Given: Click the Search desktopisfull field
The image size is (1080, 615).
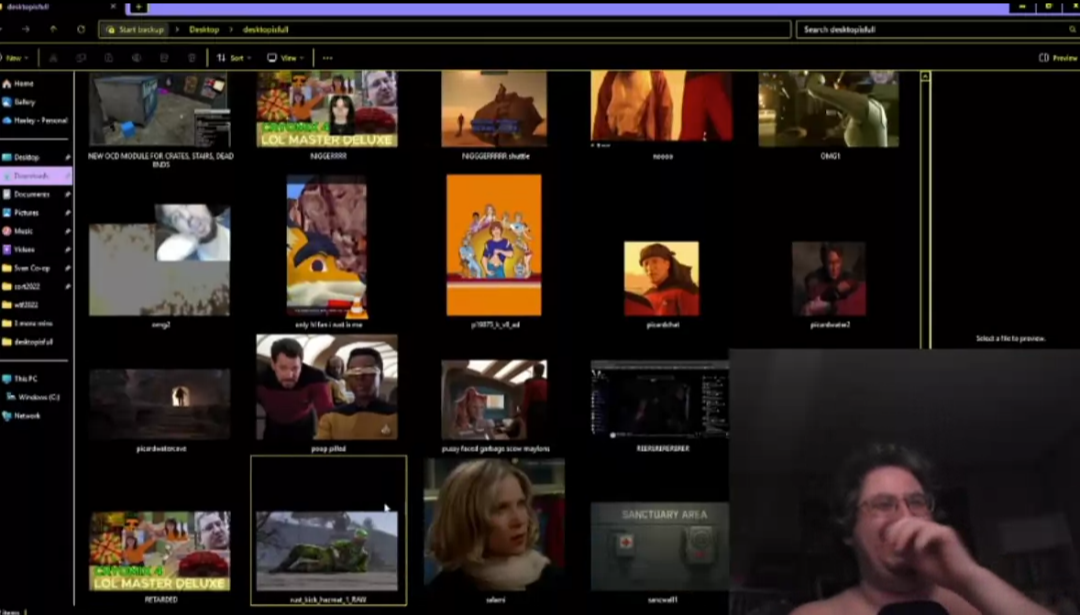Looking at the screenshot, I should [x=937, y=30].
